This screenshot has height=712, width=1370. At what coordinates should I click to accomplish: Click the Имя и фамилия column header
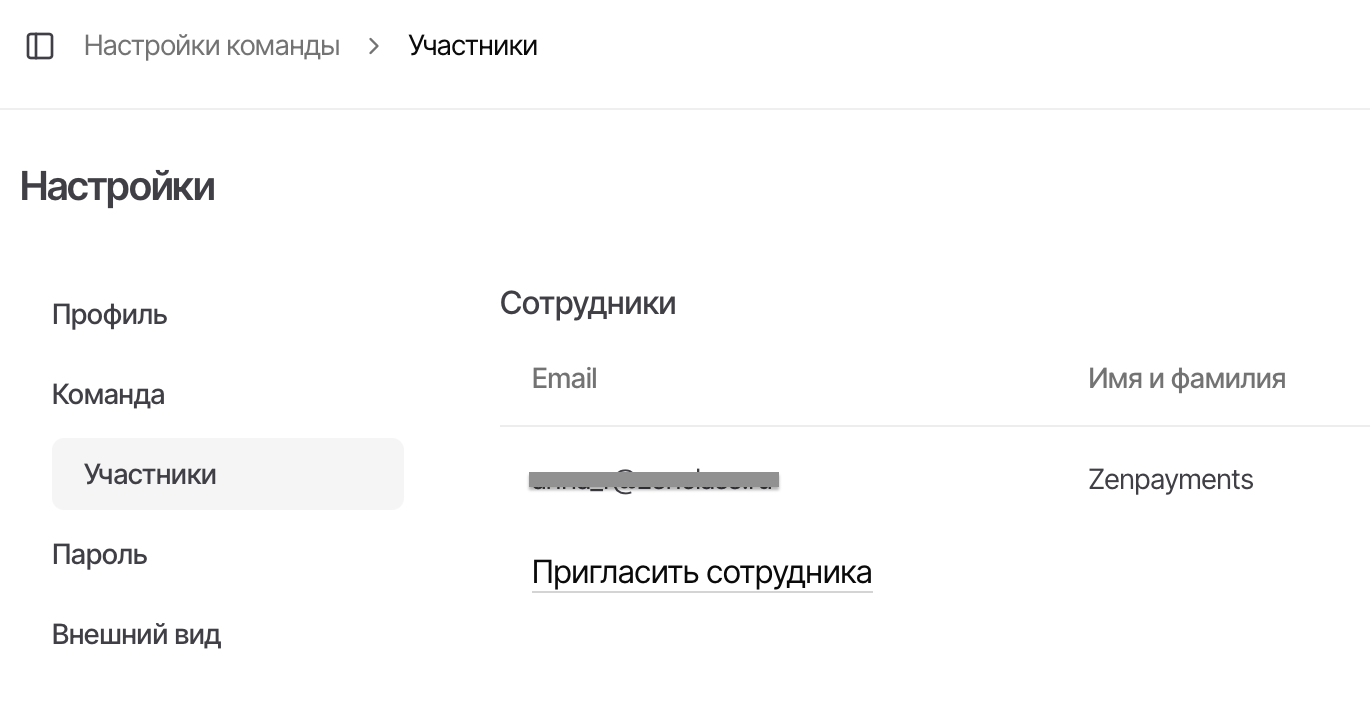[x=1186, y=379]
